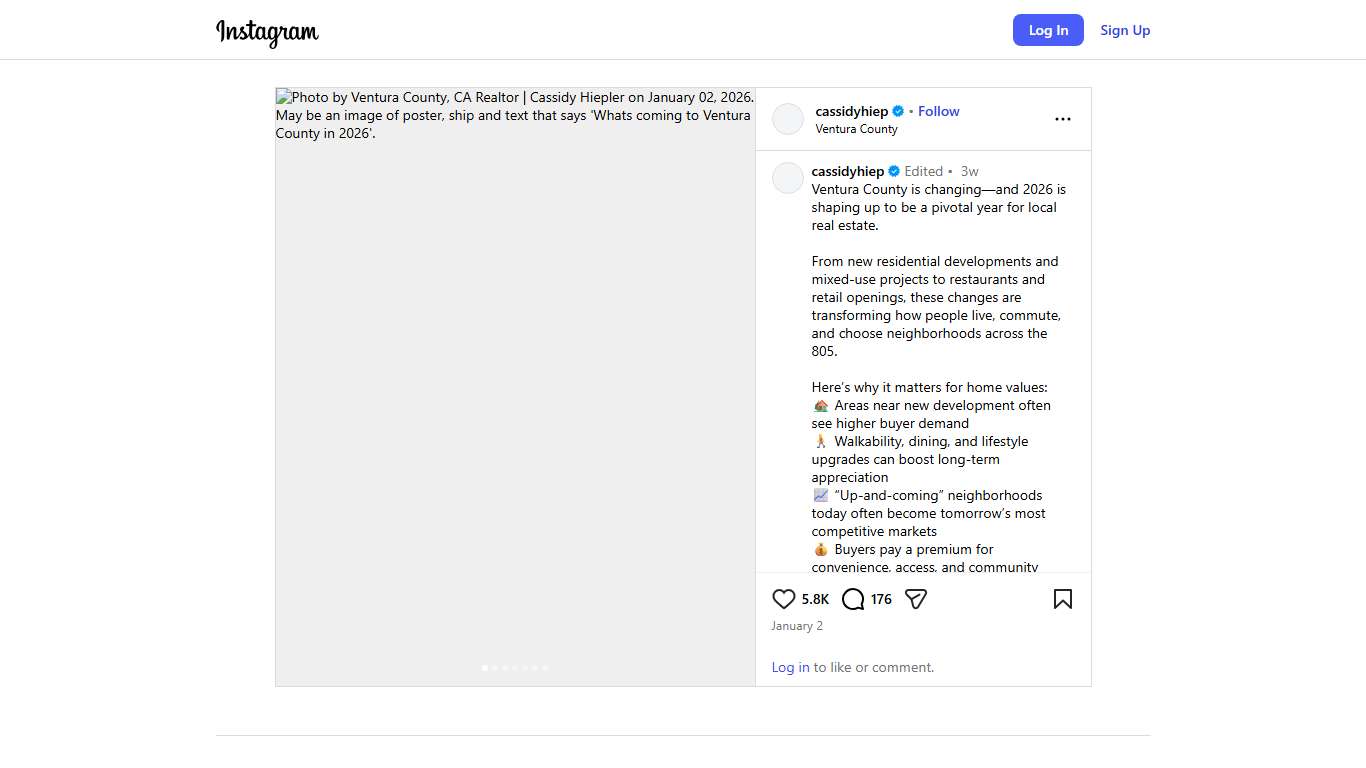Save post with bookmark icon
The height and width of the screenshot is (768, 1366).
tap(1062, 599)
